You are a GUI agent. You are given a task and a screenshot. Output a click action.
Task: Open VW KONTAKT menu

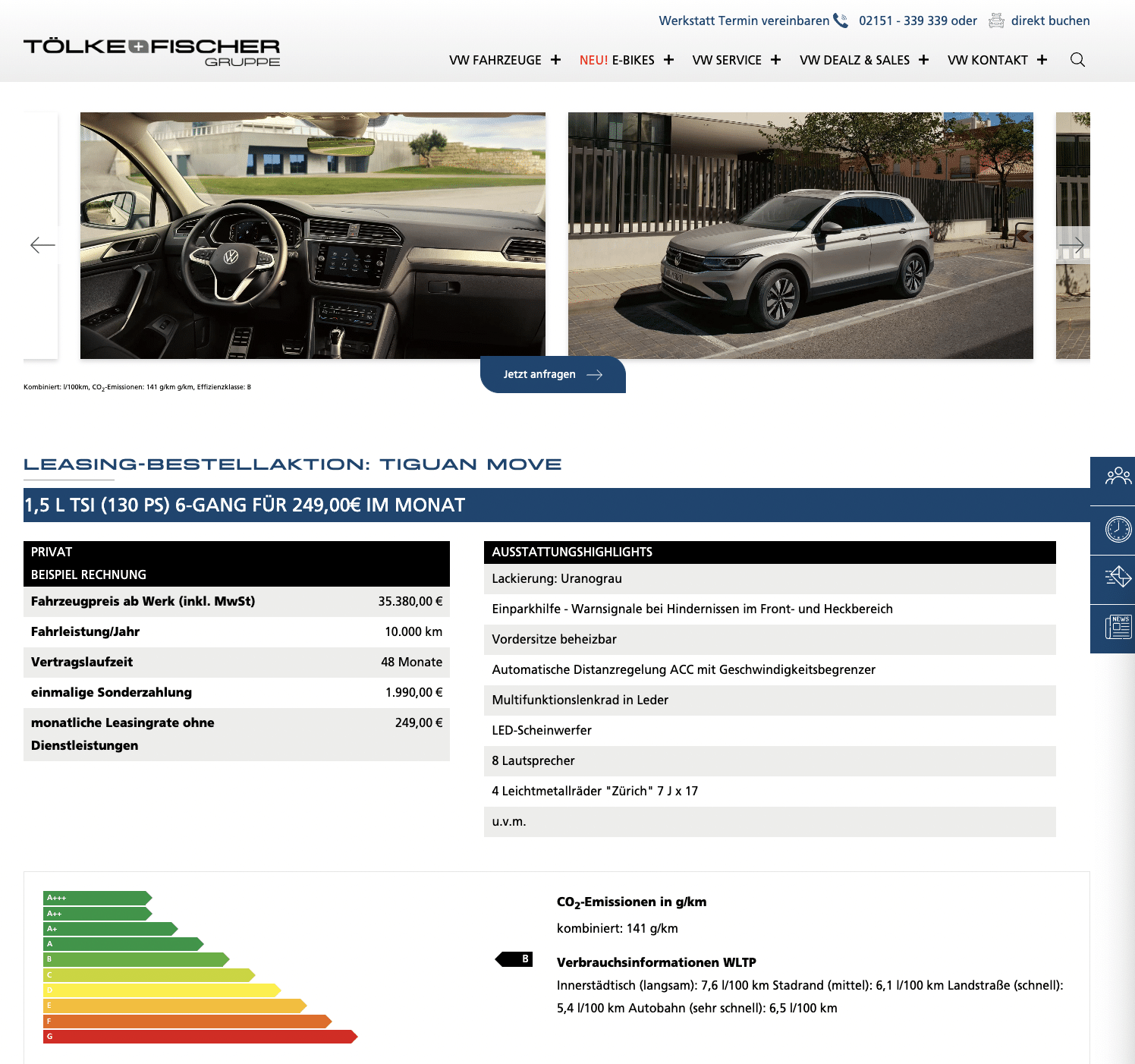click(988, 60)
